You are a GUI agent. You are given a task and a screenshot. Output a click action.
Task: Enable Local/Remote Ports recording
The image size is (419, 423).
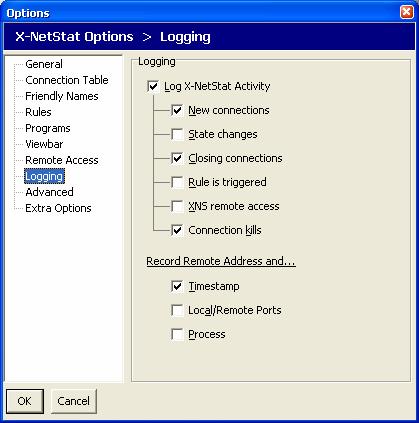click(x=177, y=310)
